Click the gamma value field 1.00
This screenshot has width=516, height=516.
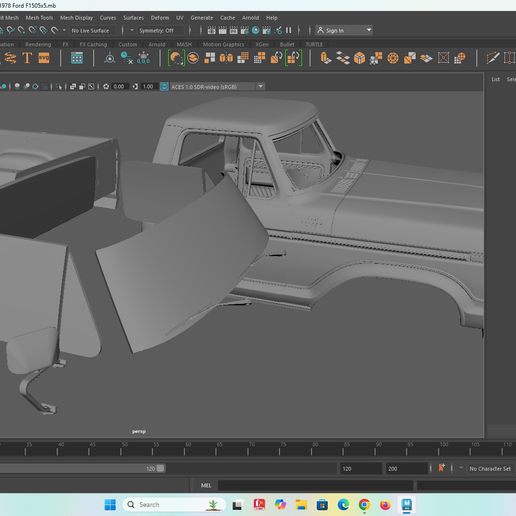(x=148, y=87)
